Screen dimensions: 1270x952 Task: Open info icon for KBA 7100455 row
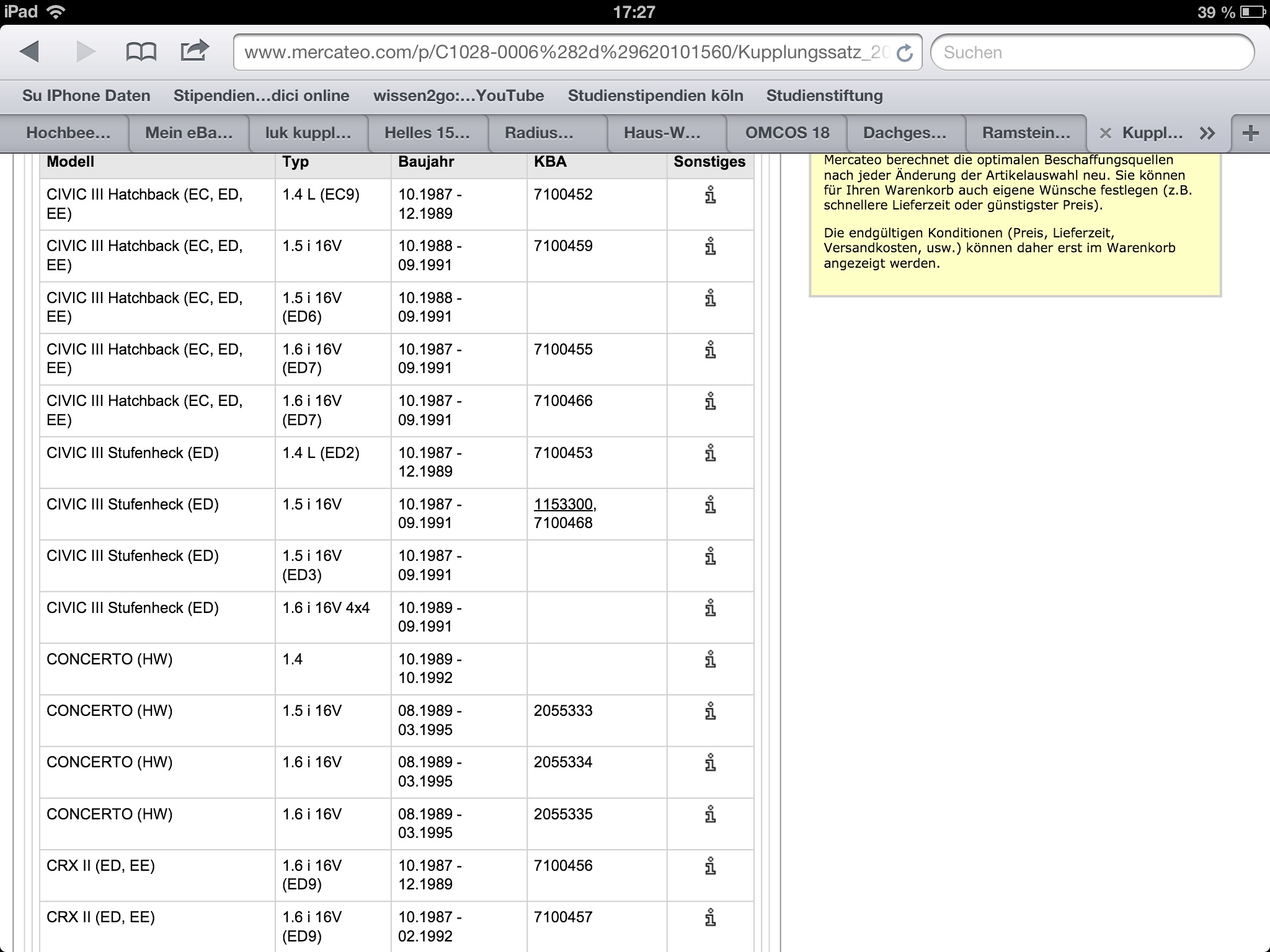click(710, 350)
